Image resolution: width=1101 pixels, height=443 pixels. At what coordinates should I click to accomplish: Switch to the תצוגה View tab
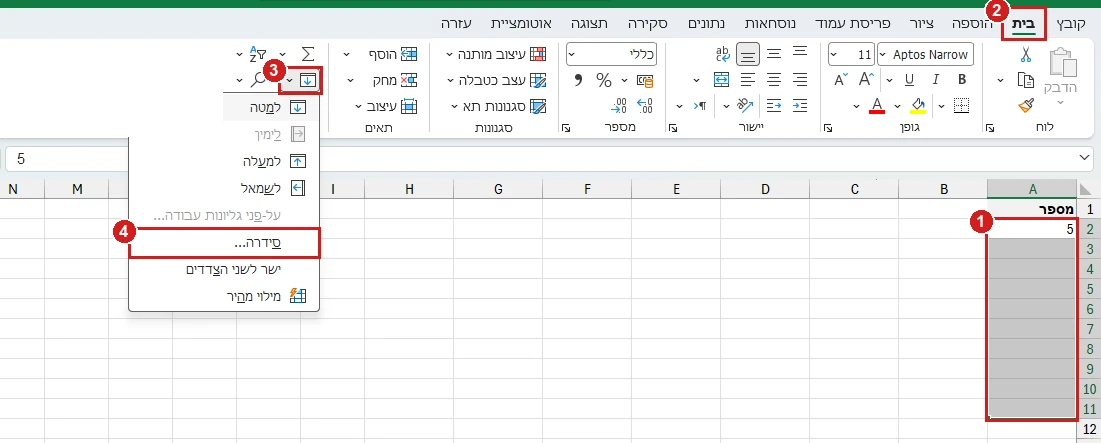click(589, 23)
